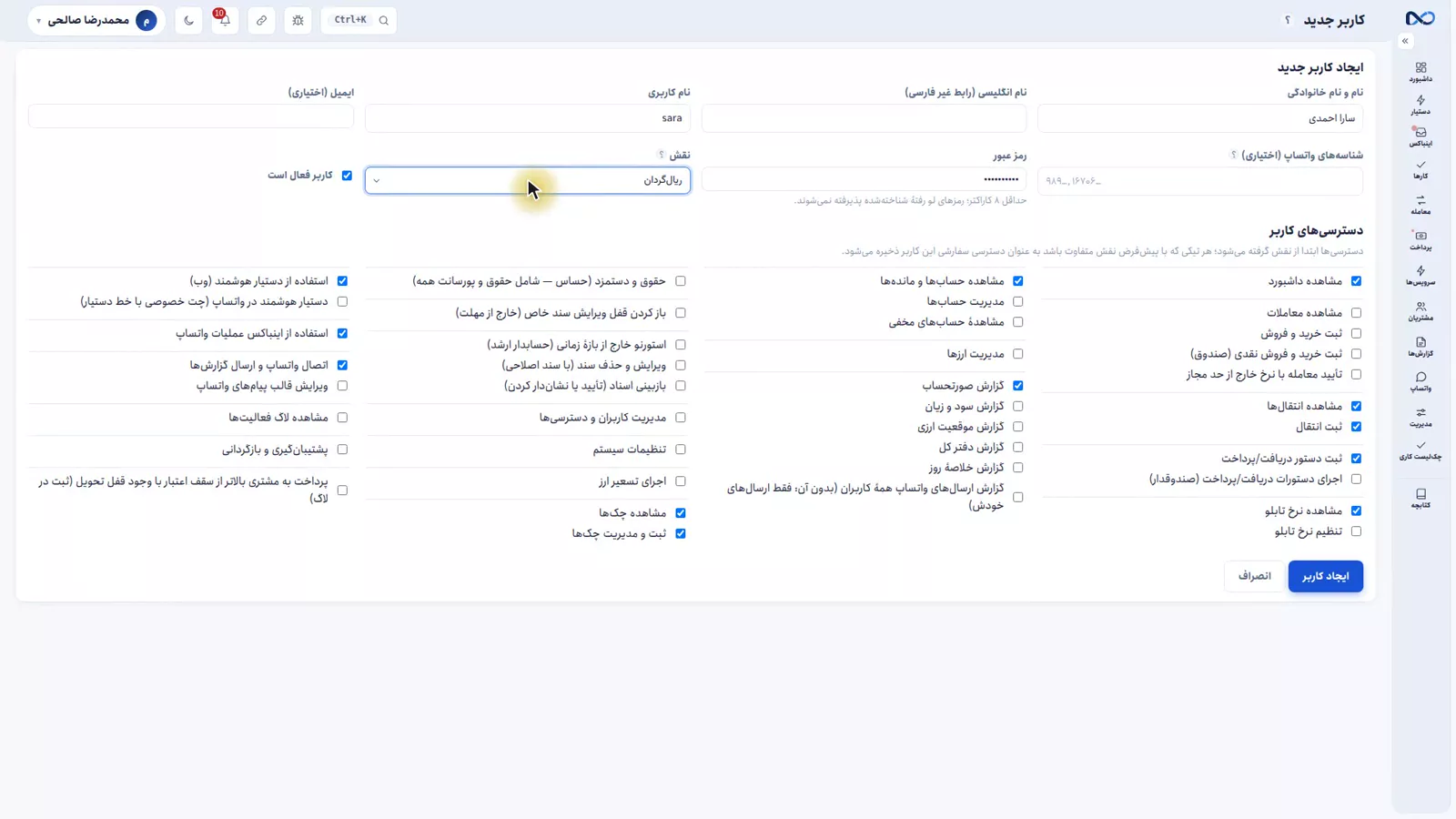Check the گزارش سود و زیان checkbox
This screenshot has width=1456, height=819.
1017,406
